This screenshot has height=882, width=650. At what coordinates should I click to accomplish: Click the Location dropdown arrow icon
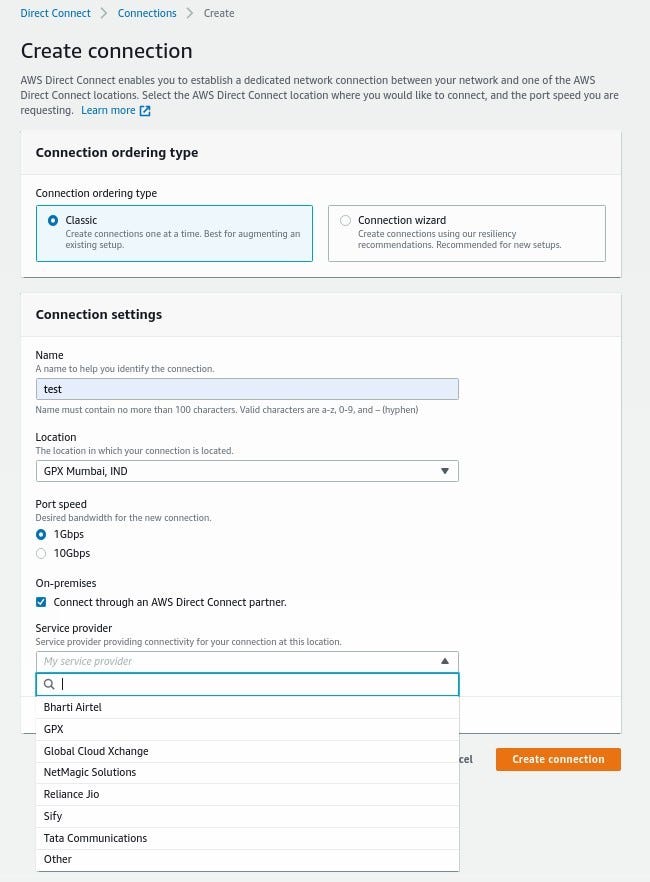pyautogui.click(x=444, y=470)
